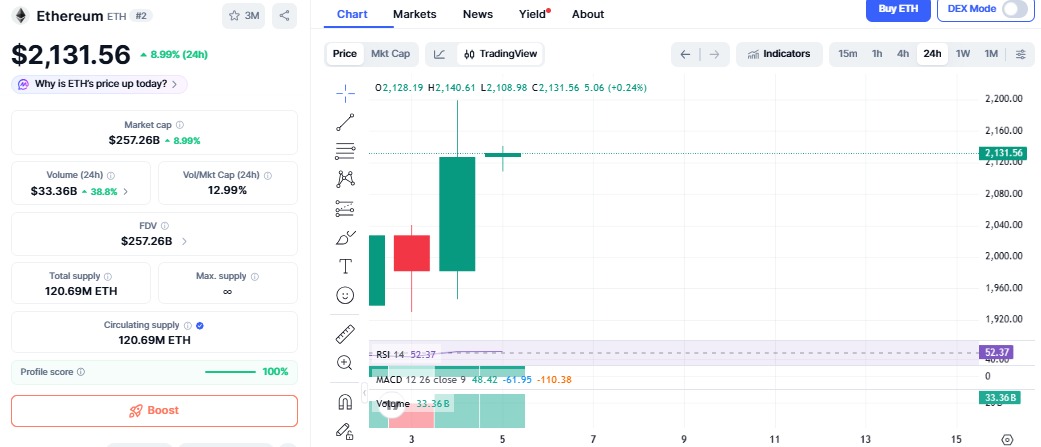
Task: Open the emoji icons tool
Action: pos(345,295)
